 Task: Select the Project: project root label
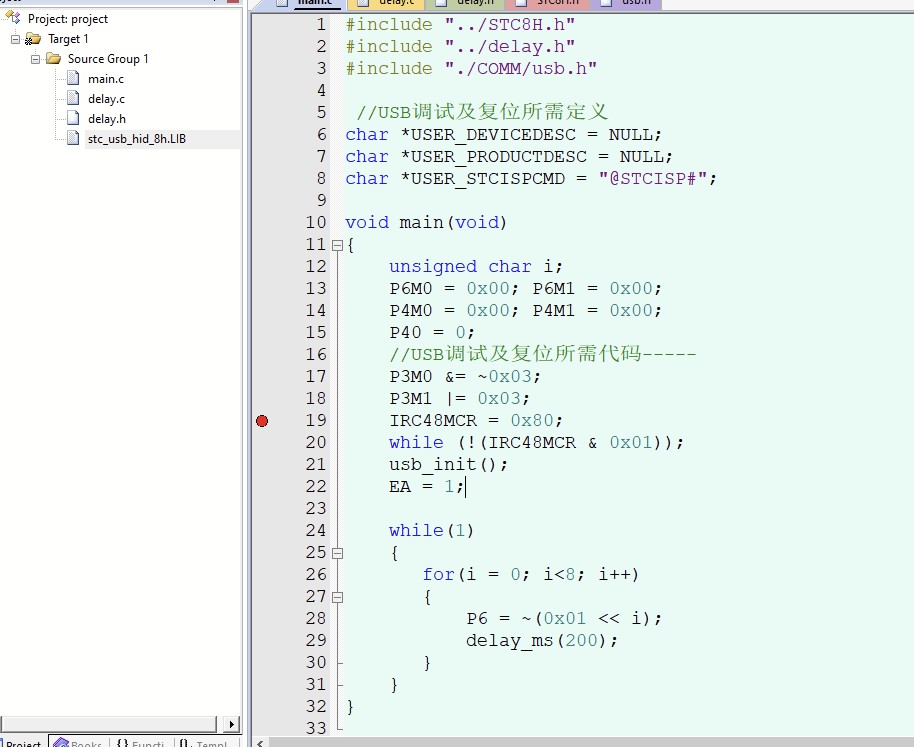[68, 19]
